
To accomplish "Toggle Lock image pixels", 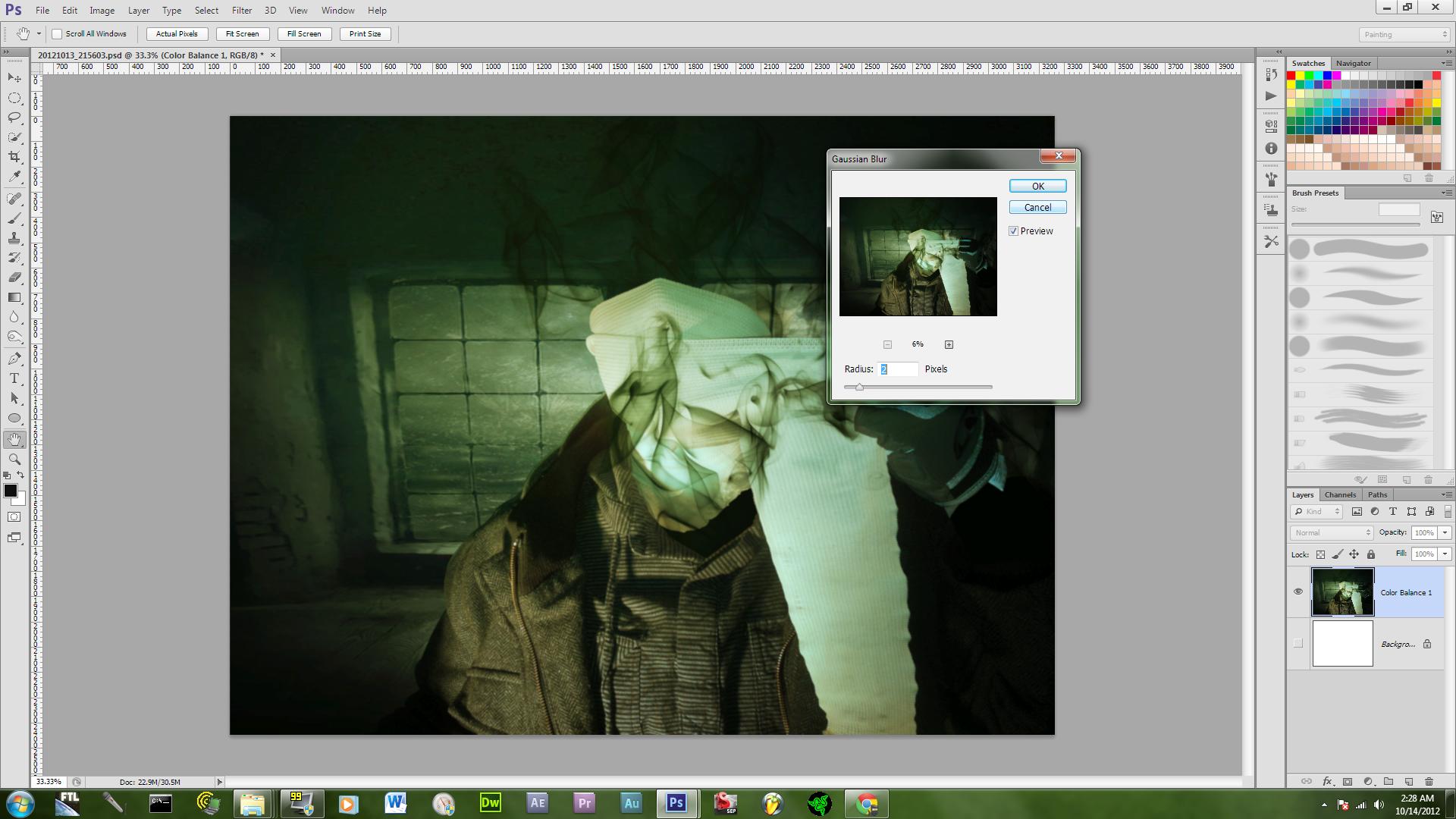I will pyautogui.click(x=1337, y=554).
